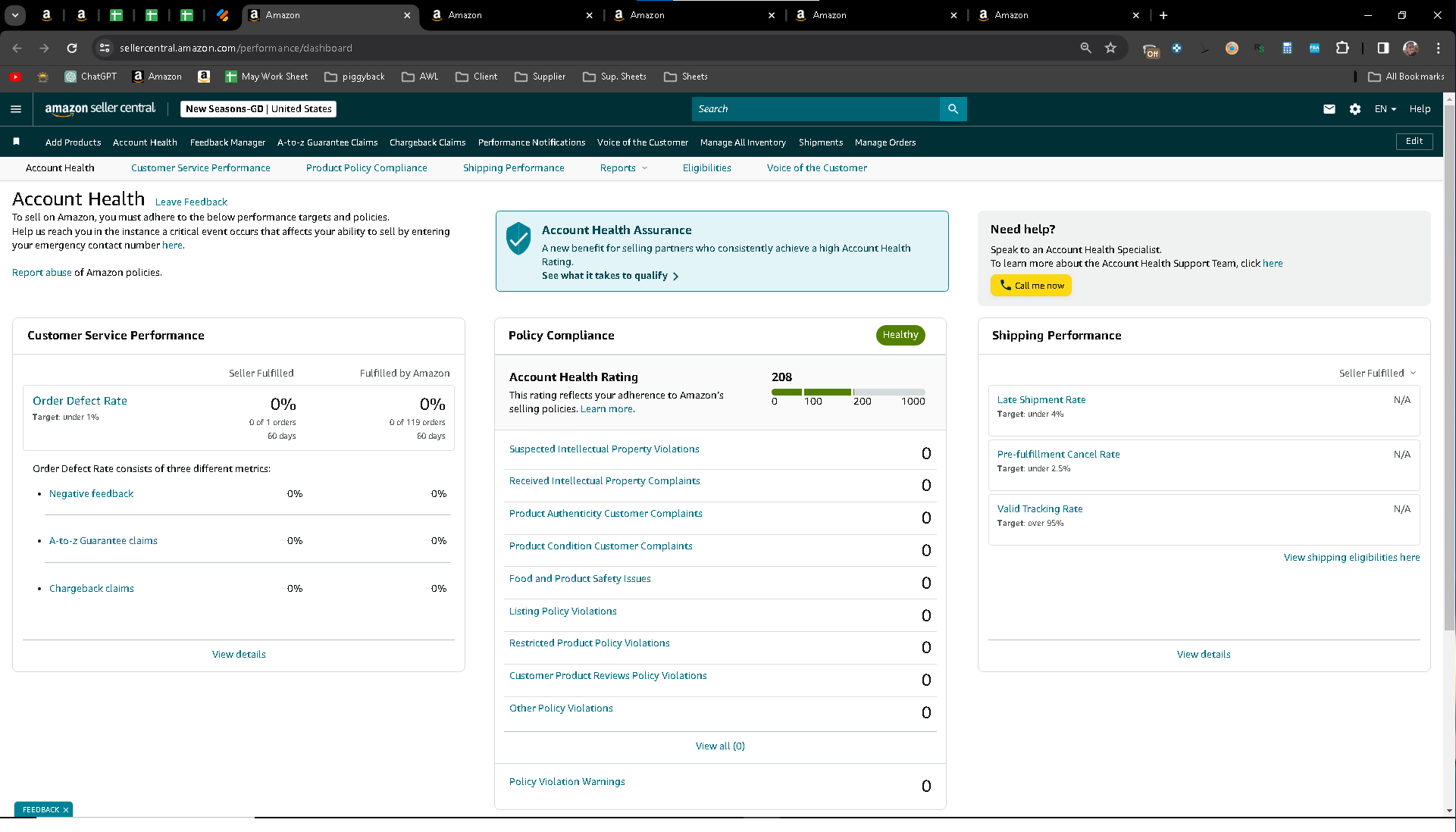
Task: Click the site information icon in the address bar
Action: tap(105, 48)
